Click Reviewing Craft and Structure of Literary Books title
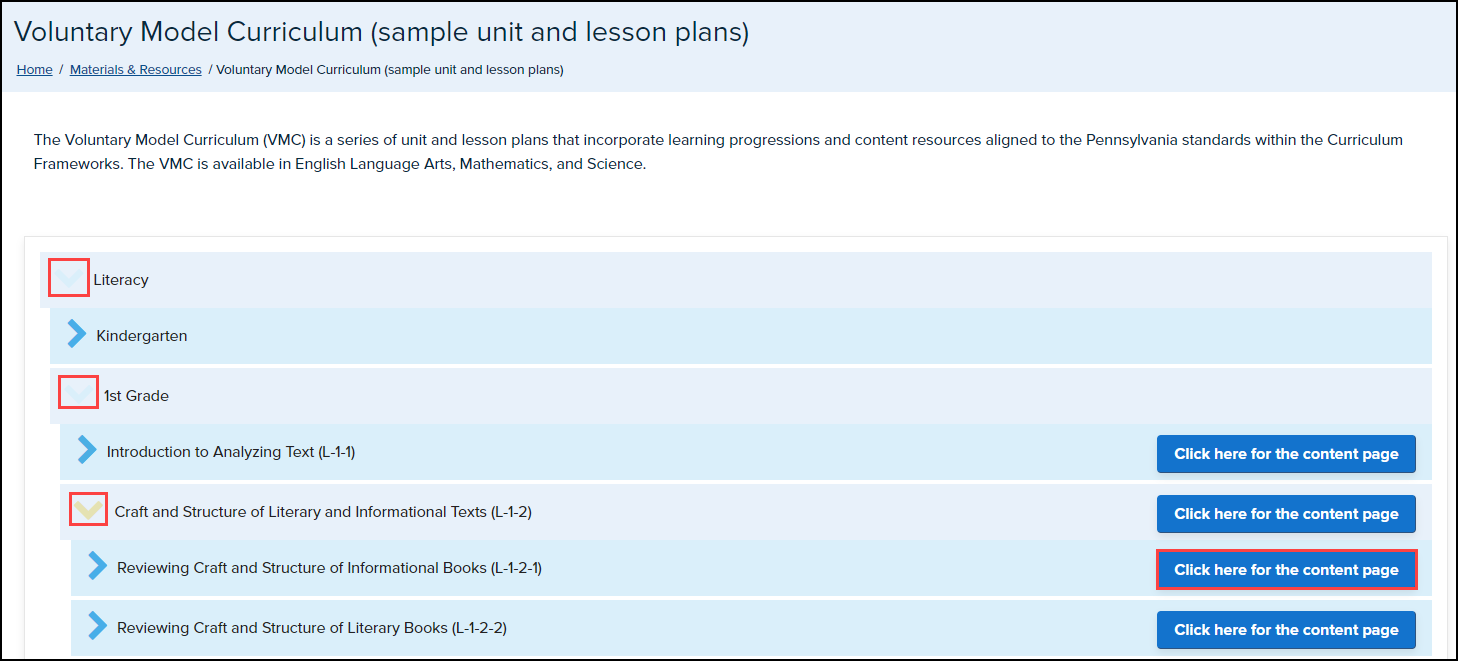The width and height of the screenshot is (1458, 661). (x=312, y=628)
